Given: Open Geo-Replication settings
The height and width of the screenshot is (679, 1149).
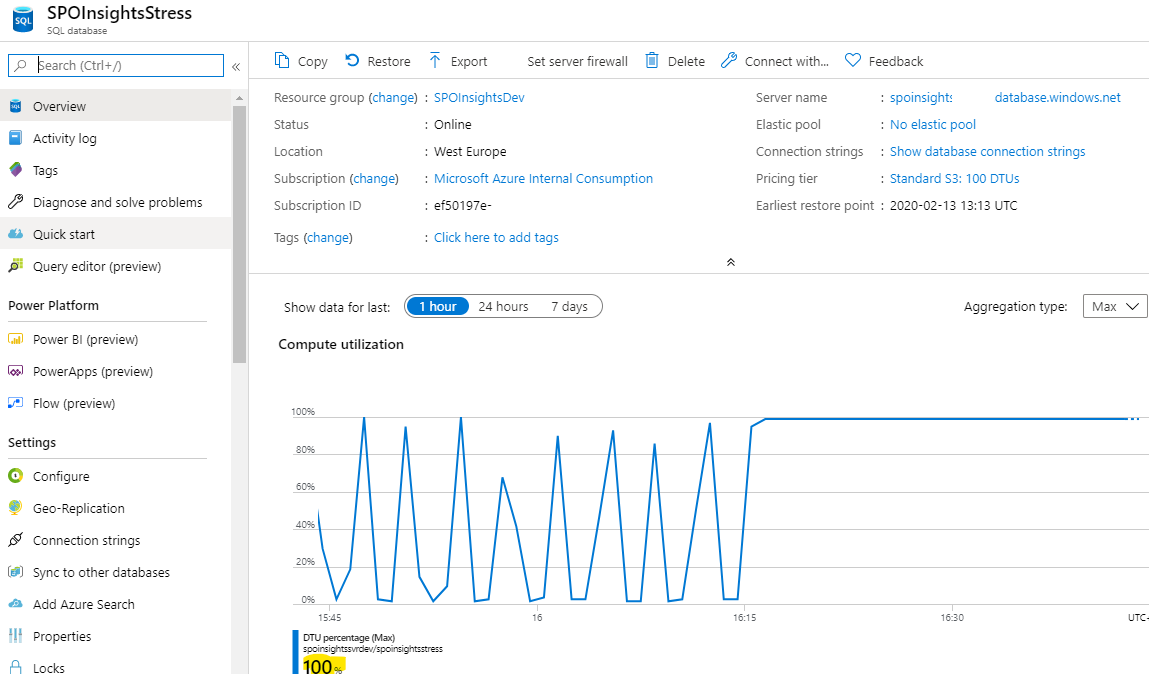Looking at the screenshot, I should 116,508.
